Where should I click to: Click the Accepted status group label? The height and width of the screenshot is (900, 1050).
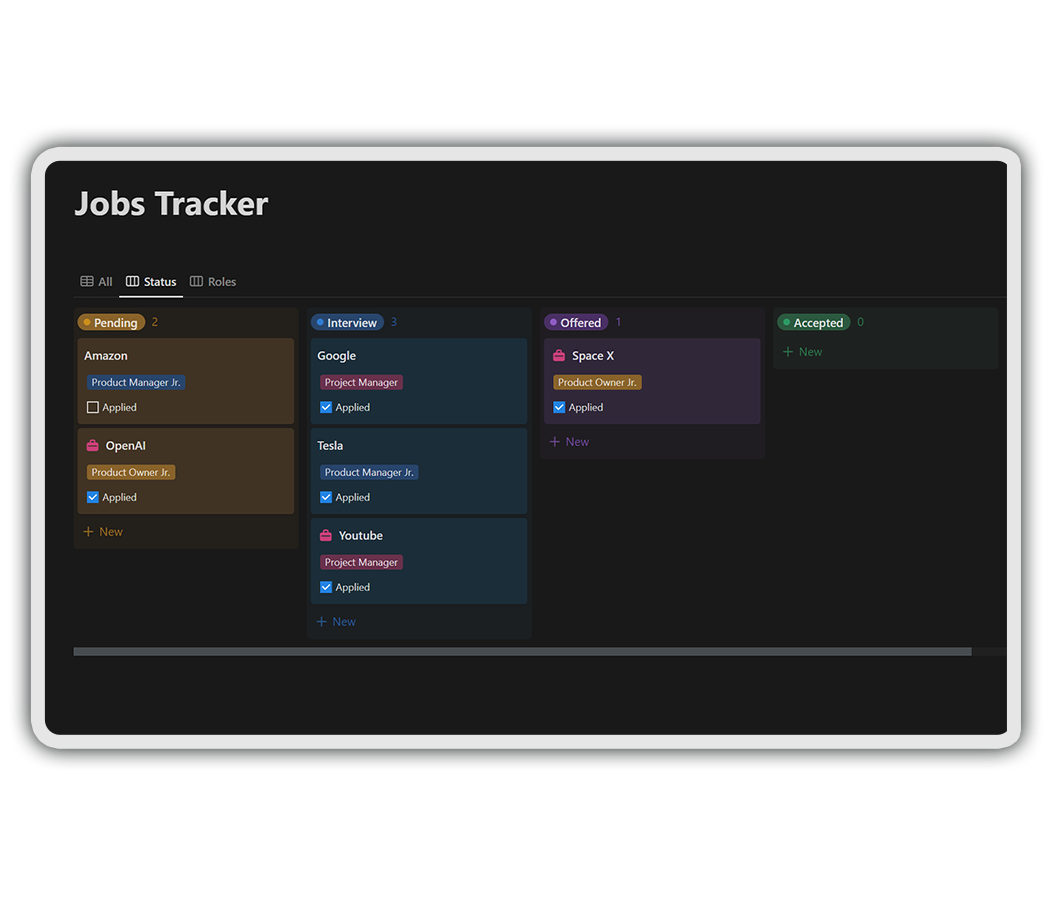pyautogui.click(x=814, y=322)
